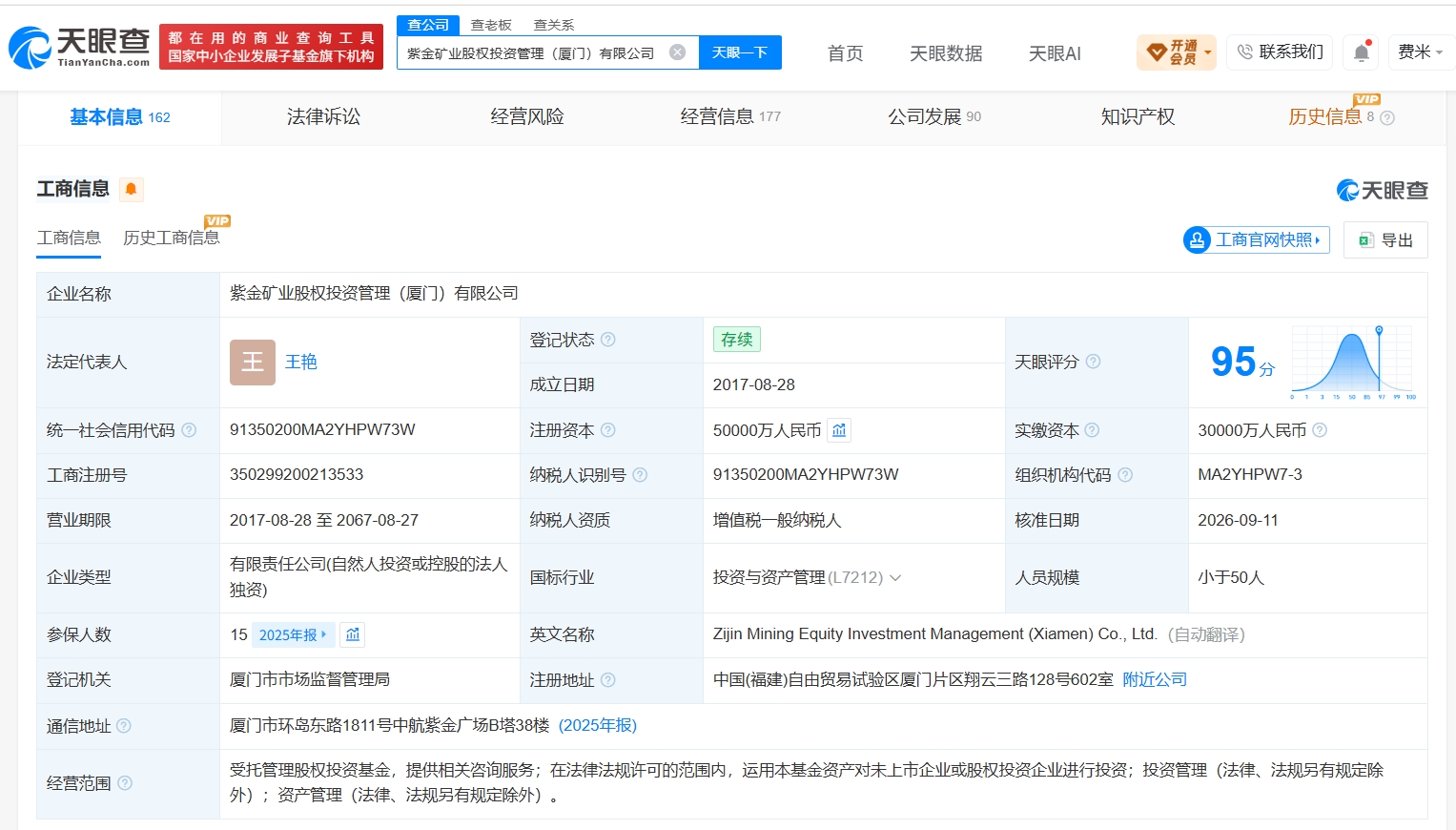Click the (2025年报) link after address

(598, 726)
